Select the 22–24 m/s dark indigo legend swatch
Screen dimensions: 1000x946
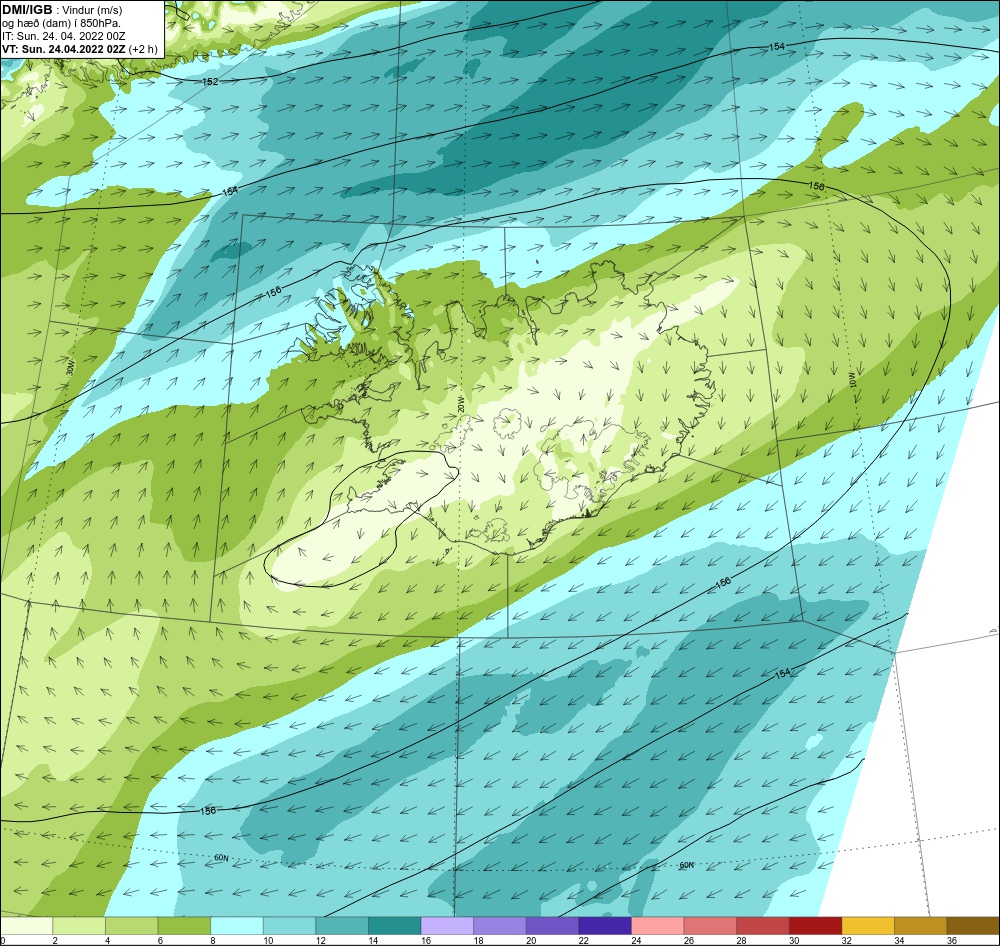pos(605,926)
